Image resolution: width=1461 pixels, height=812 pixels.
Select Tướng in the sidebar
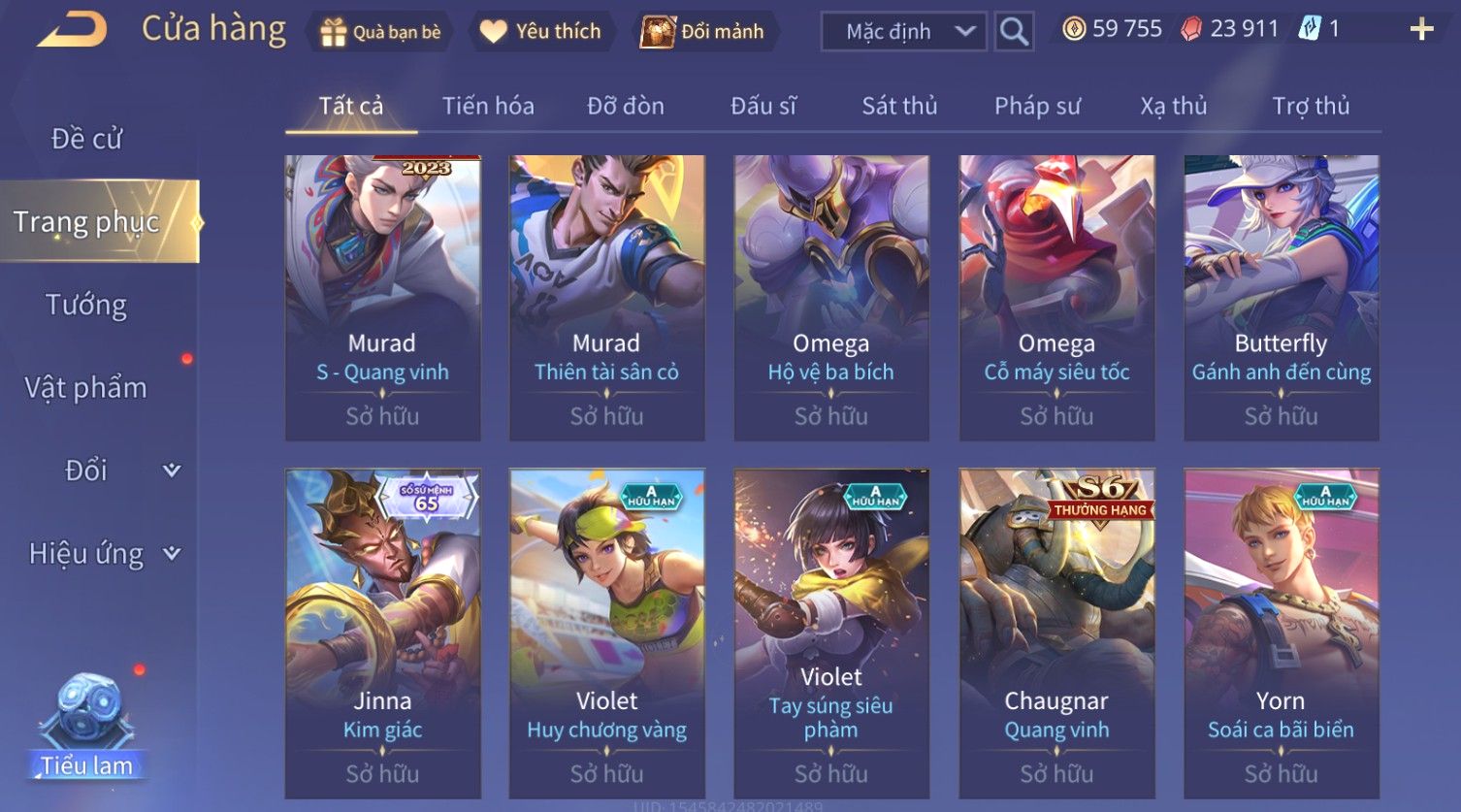coord(86,305)
